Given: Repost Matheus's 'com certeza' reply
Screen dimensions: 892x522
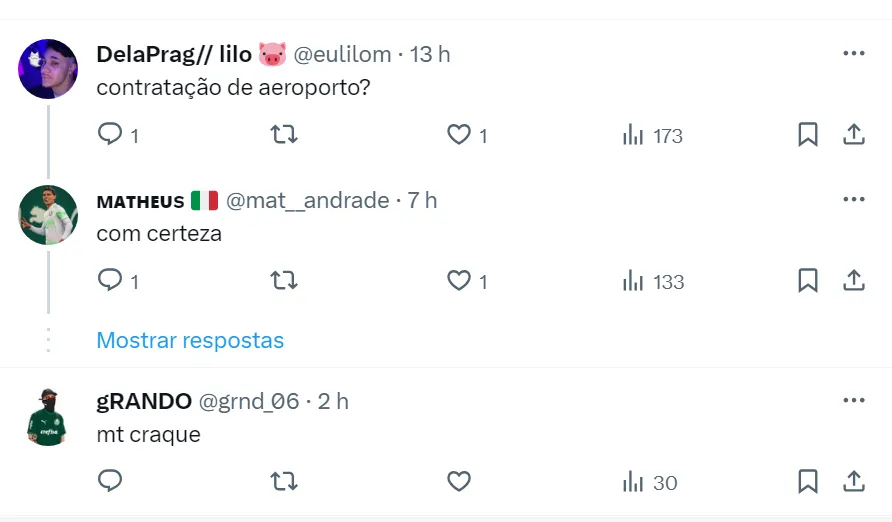Looking at the screenshot, I should click(x=284, y=281).
